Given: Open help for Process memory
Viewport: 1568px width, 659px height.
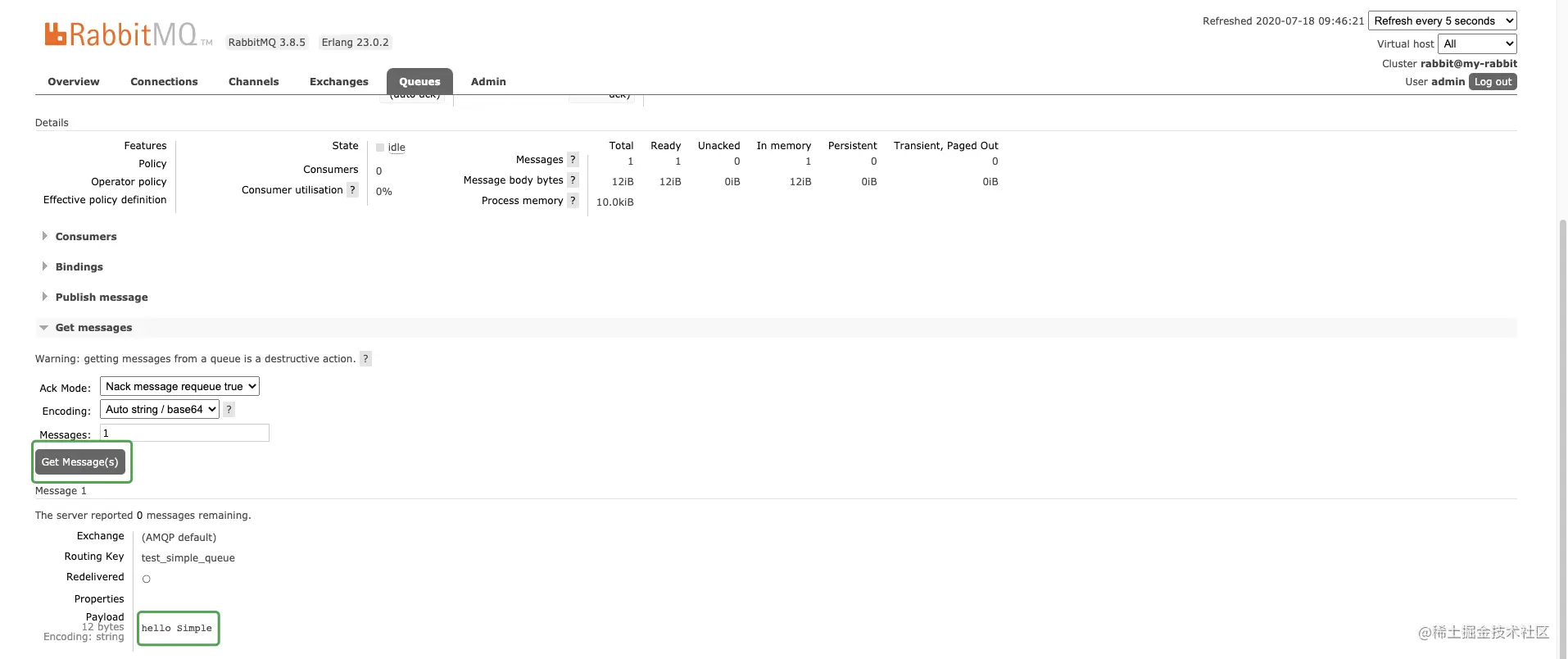Looking at the screenshot, I should click(x=573, y=201).
